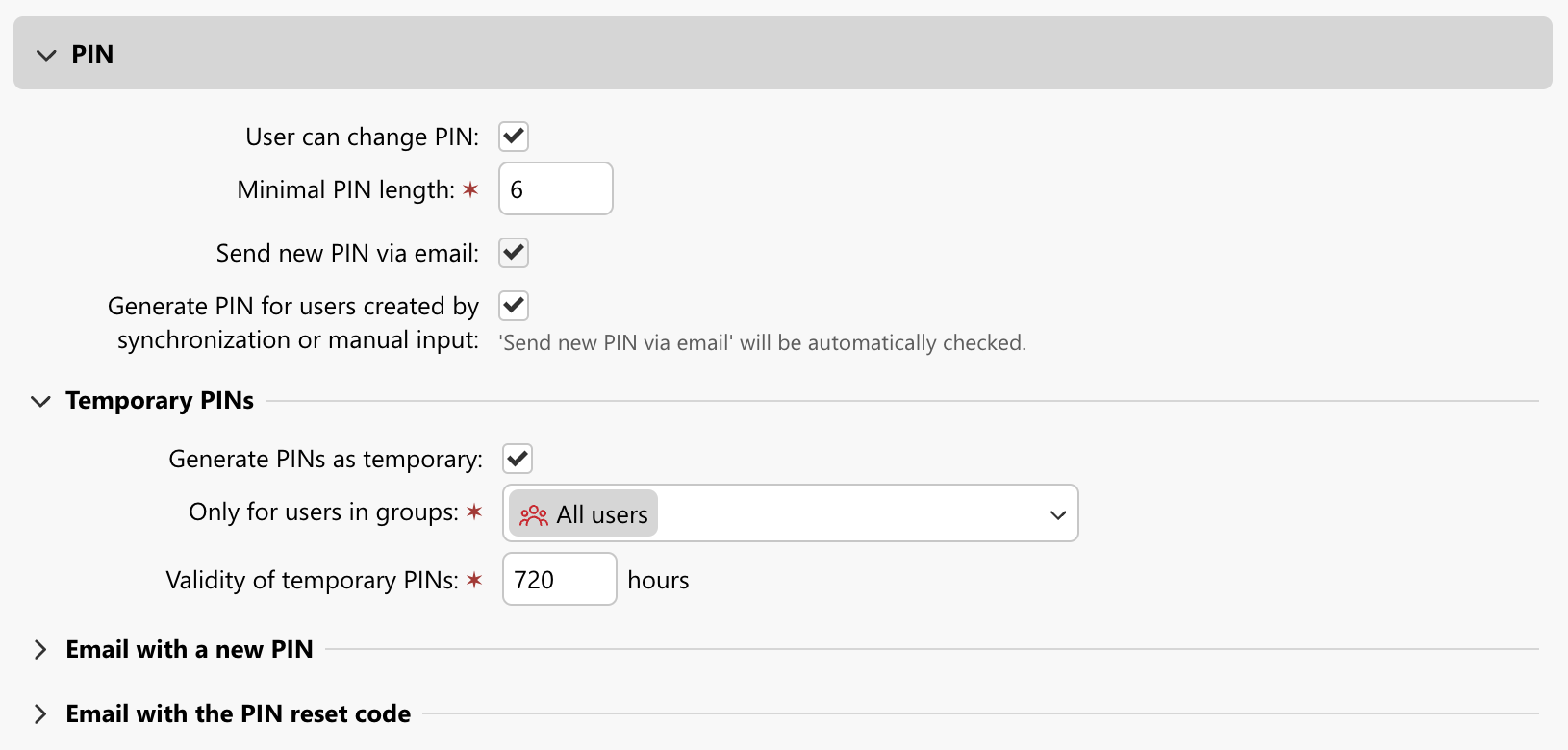Click the asterisk next to Only for users in groups
This screenshot has height=750, width=1568.
click(473, 512)
